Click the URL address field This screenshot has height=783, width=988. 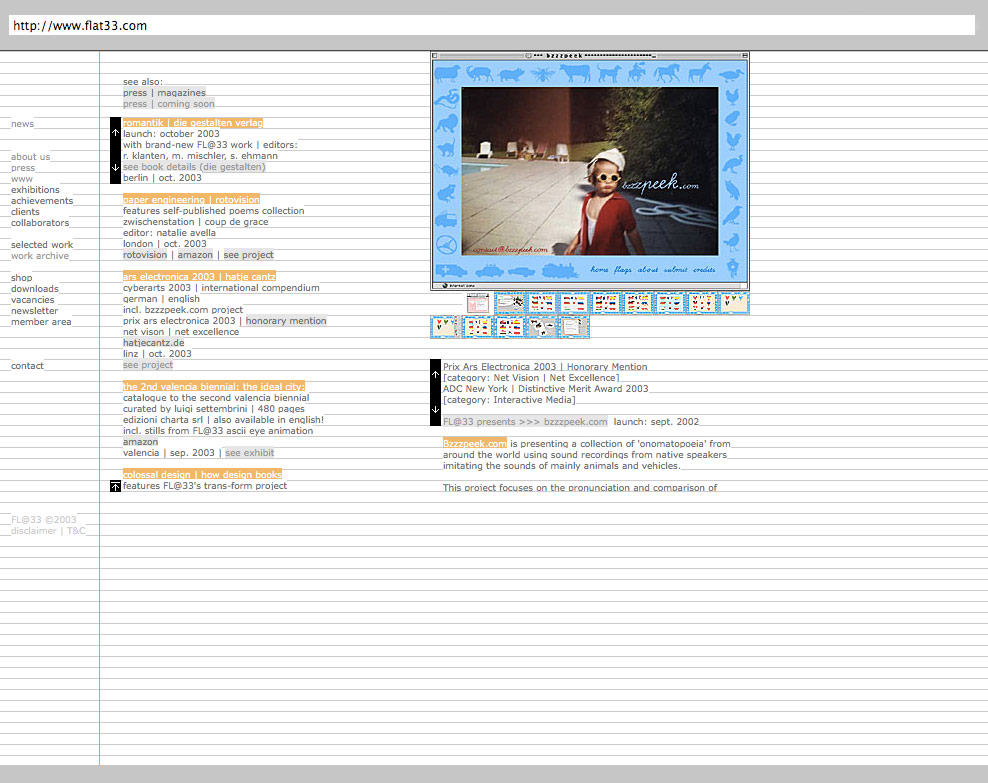click(491, 26)
